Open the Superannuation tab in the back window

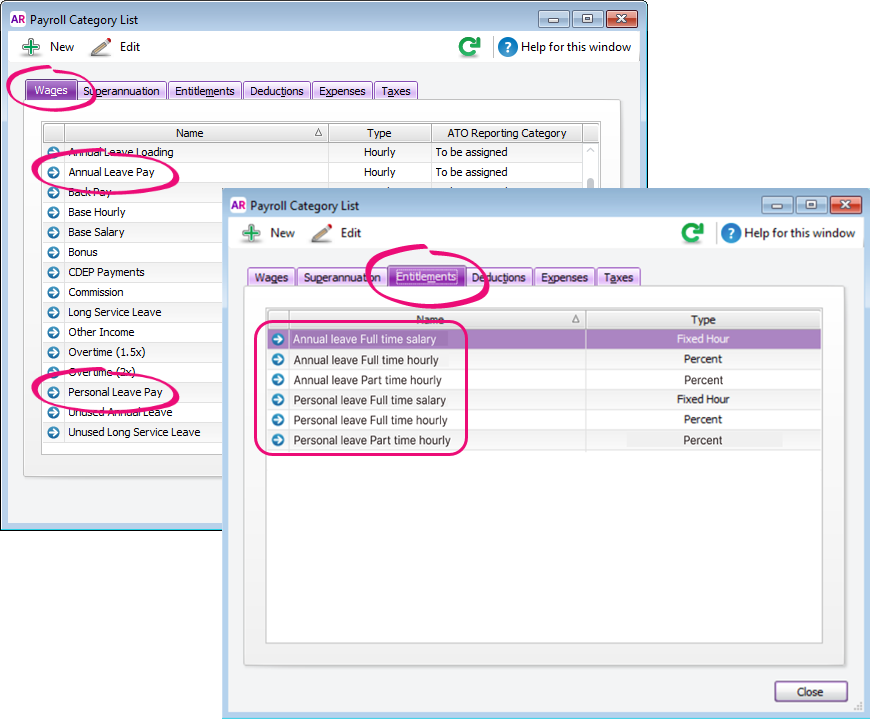click(x=121, y=91)
